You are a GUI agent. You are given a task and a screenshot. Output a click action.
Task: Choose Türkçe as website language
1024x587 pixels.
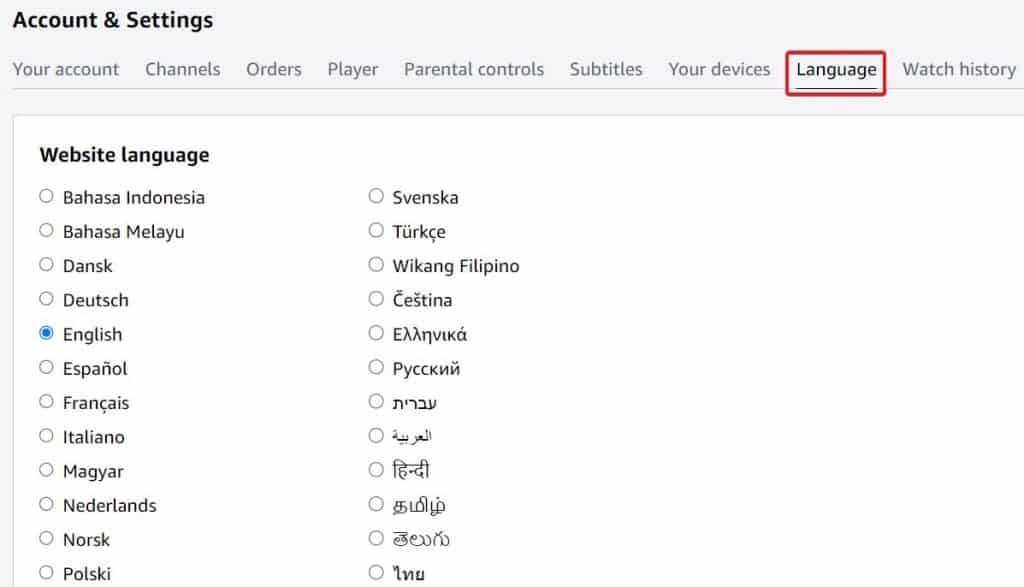tap(376, 231)
